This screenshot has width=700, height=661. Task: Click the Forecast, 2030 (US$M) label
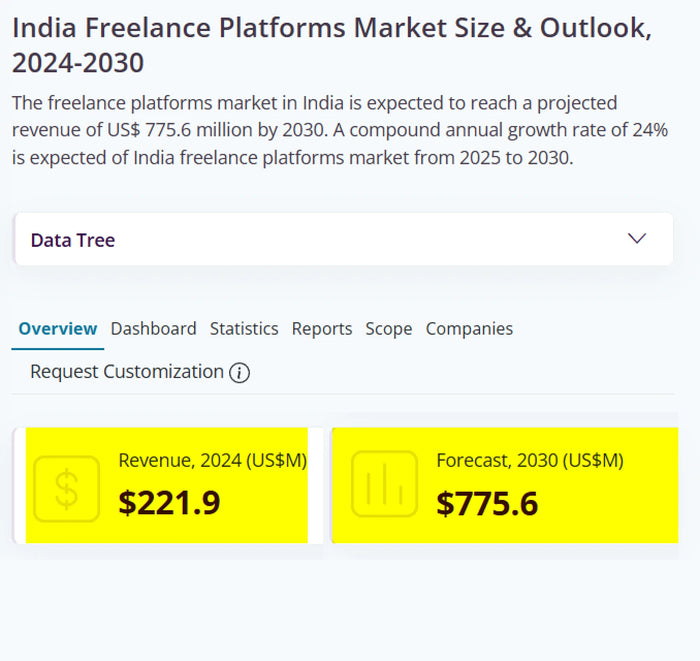[x=530, y=461]
